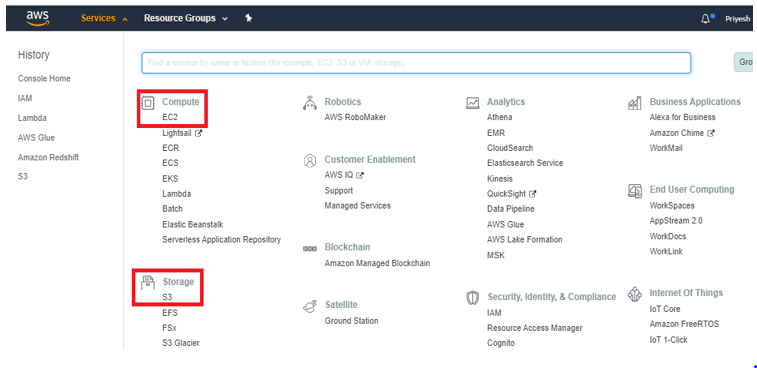Click external link icon beside AWS IQ

click(360, 175)
